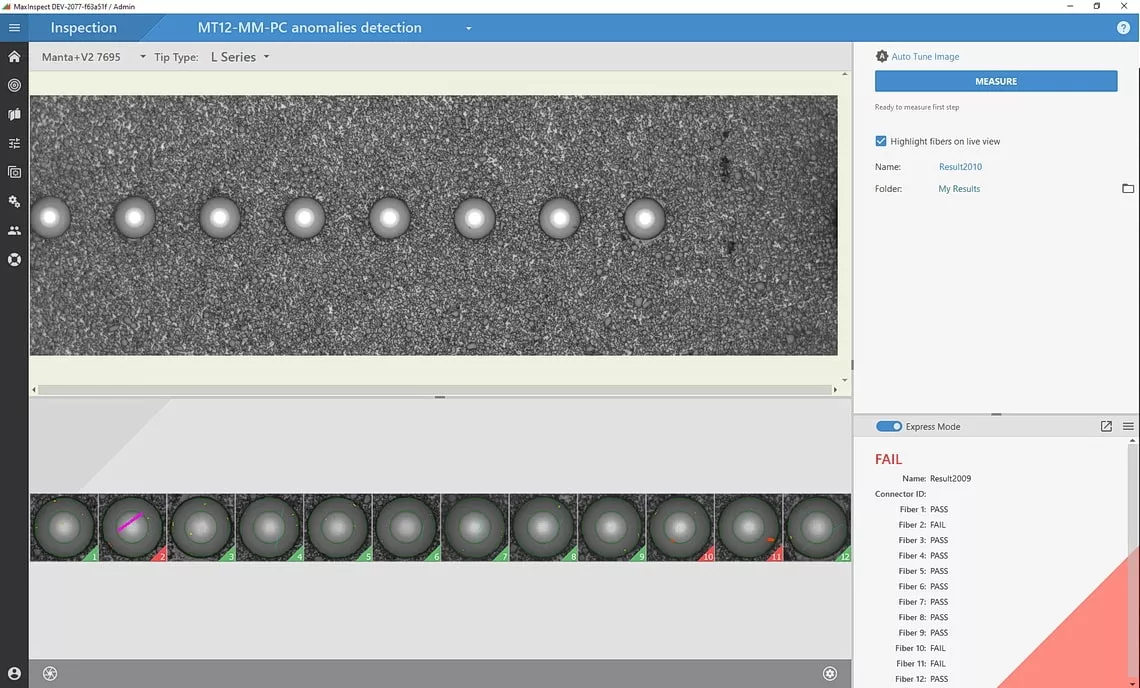
Task: Select fiber 8 thumbnail
Action: (544, 527)
